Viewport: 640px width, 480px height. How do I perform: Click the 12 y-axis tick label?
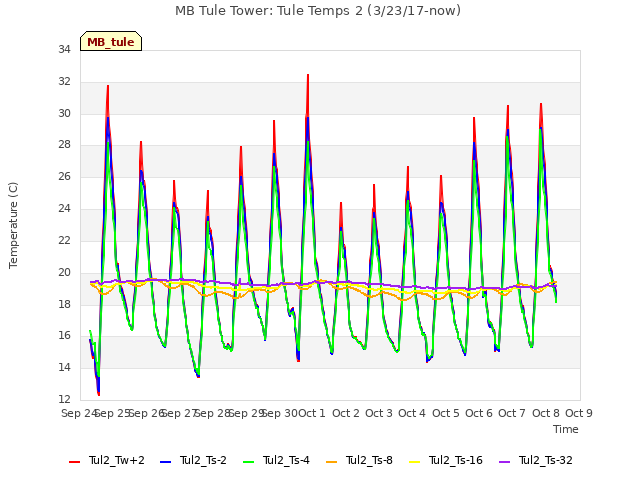pos(64,399)
